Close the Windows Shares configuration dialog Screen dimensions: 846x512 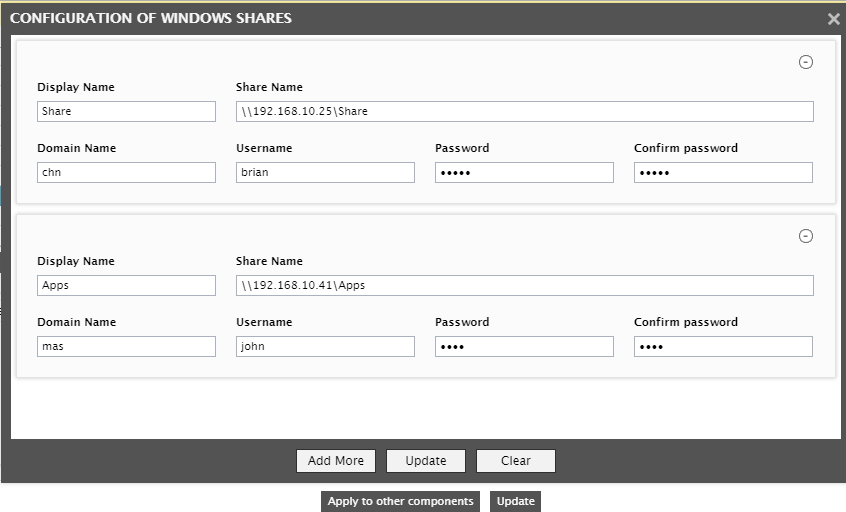834,19
